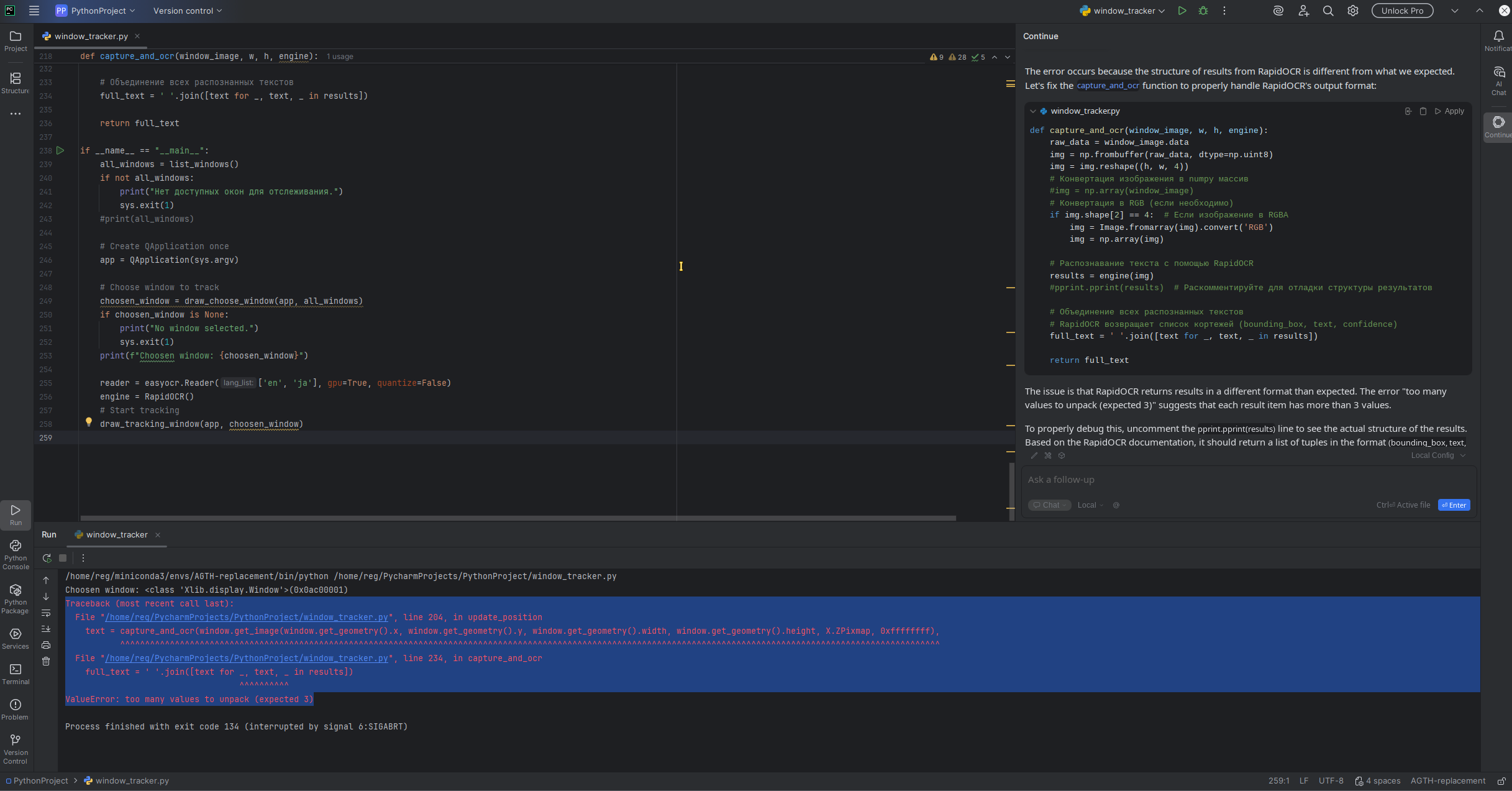Open the Python Console tool window
Image resolution: width=1512 pixels, height=791 pixels.
pos(16,554)
